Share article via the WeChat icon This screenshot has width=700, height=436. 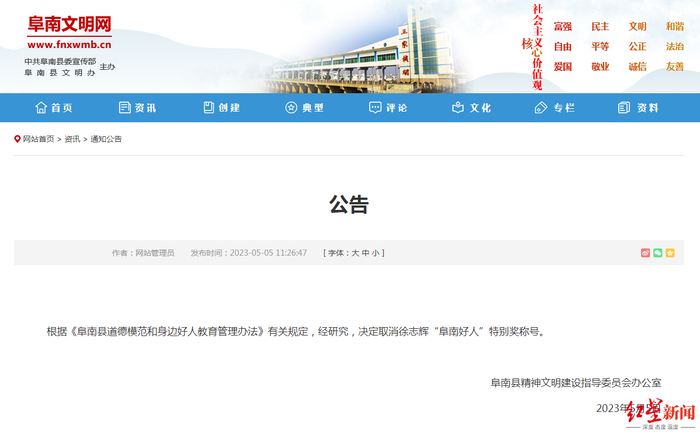tap(658, 253)
